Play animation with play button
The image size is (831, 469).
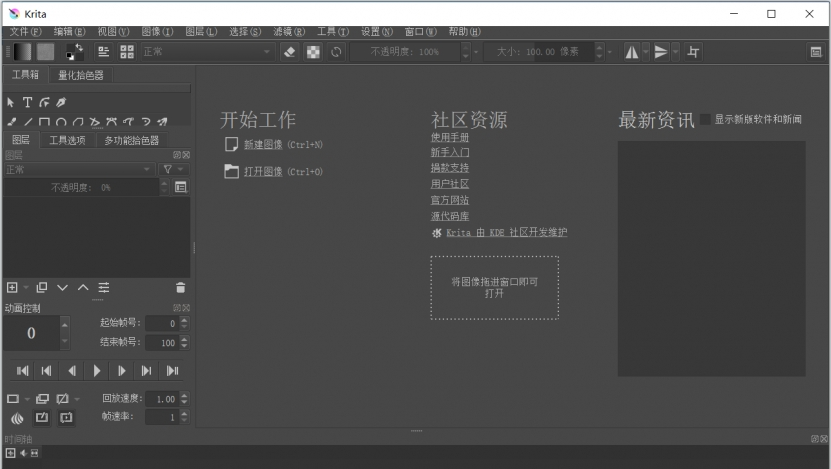click(96, 371)
